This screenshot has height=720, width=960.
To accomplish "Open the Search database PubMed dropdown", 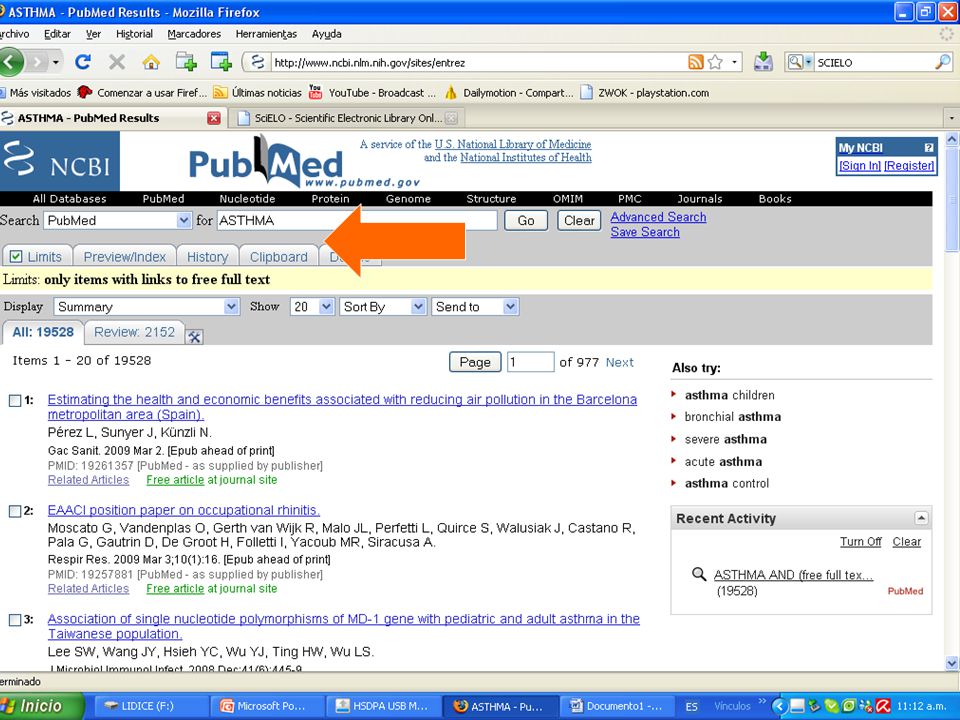I will (117, 220).
